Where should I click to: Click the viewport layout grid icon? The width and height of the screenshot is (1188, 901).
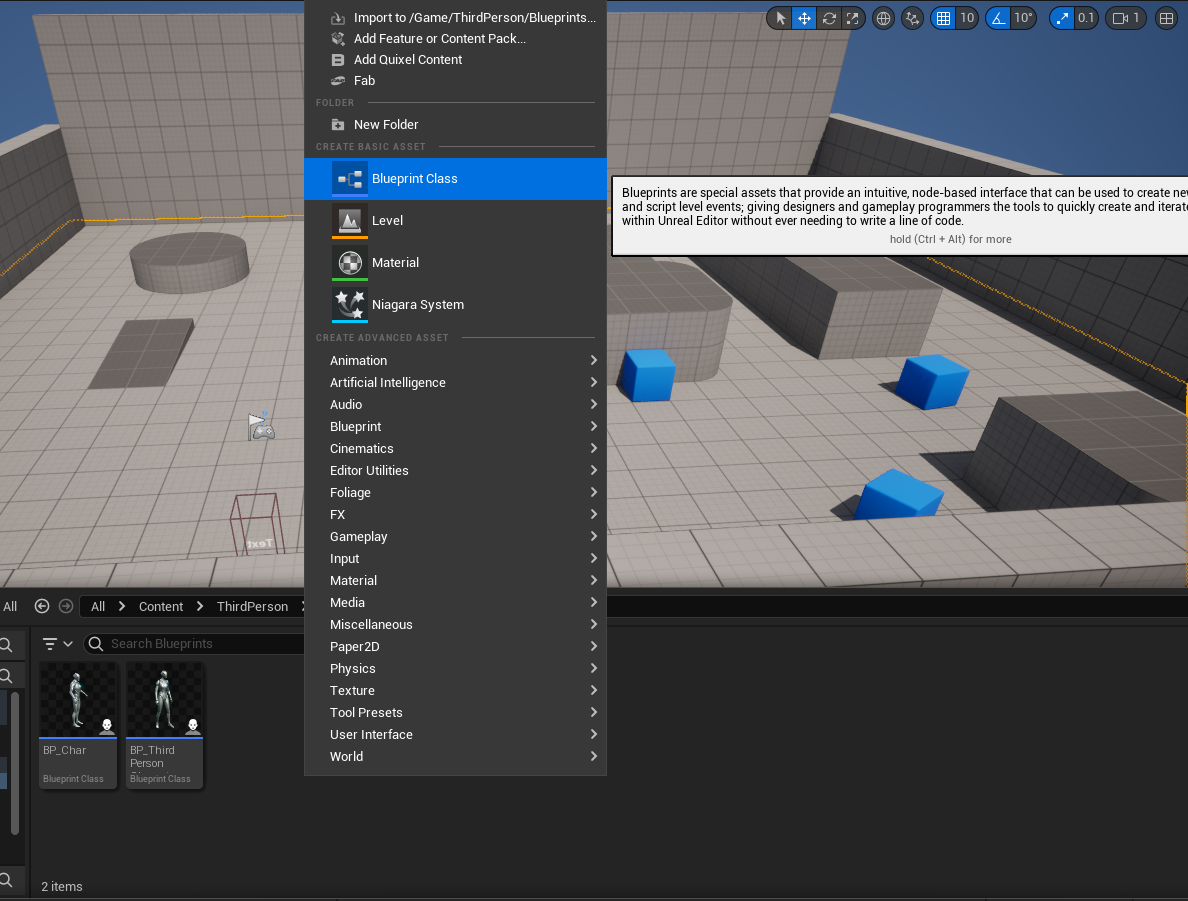[x=1166, y=18]
